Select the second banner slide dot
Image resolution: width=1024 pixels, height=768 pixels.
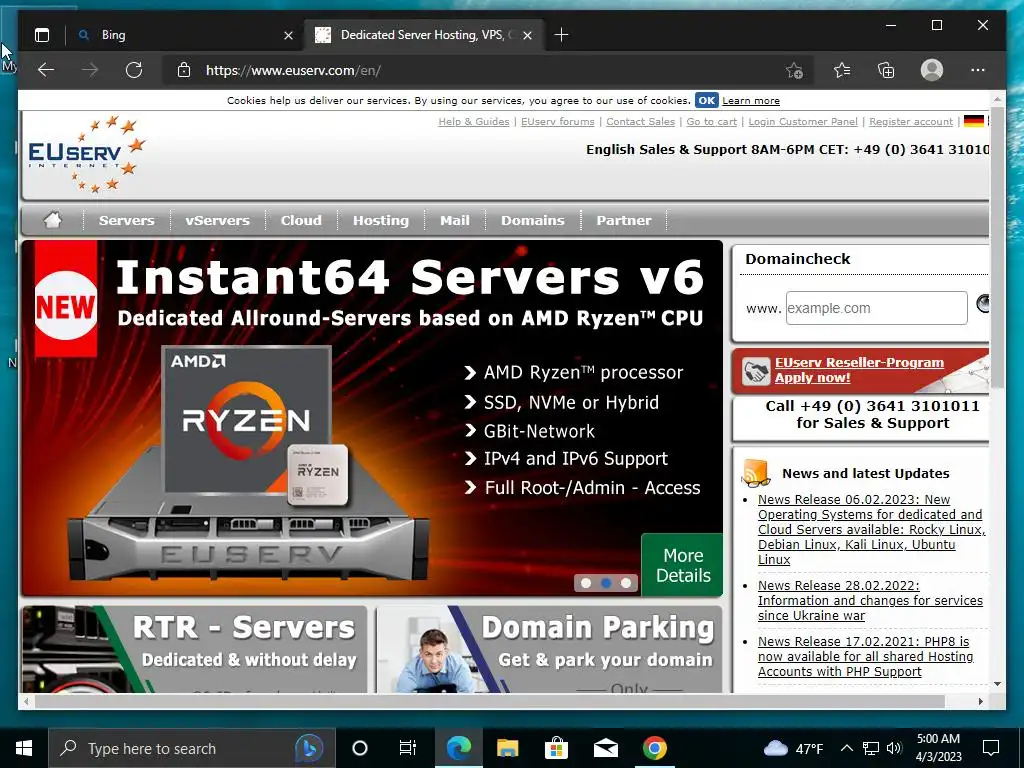click(606, 583)
